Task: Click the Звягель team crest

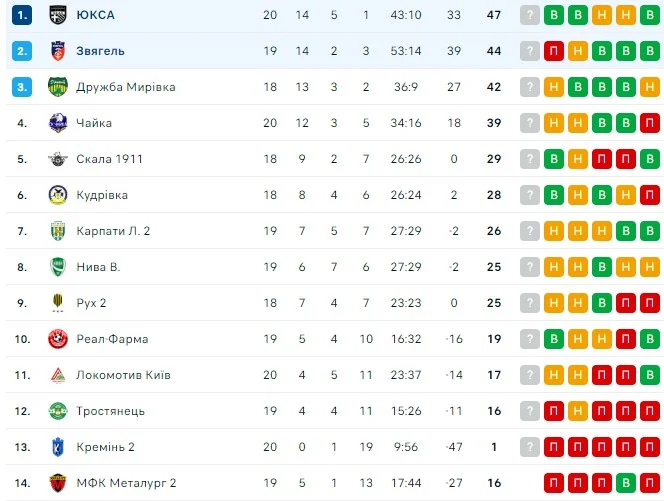Action: (57, 51)
